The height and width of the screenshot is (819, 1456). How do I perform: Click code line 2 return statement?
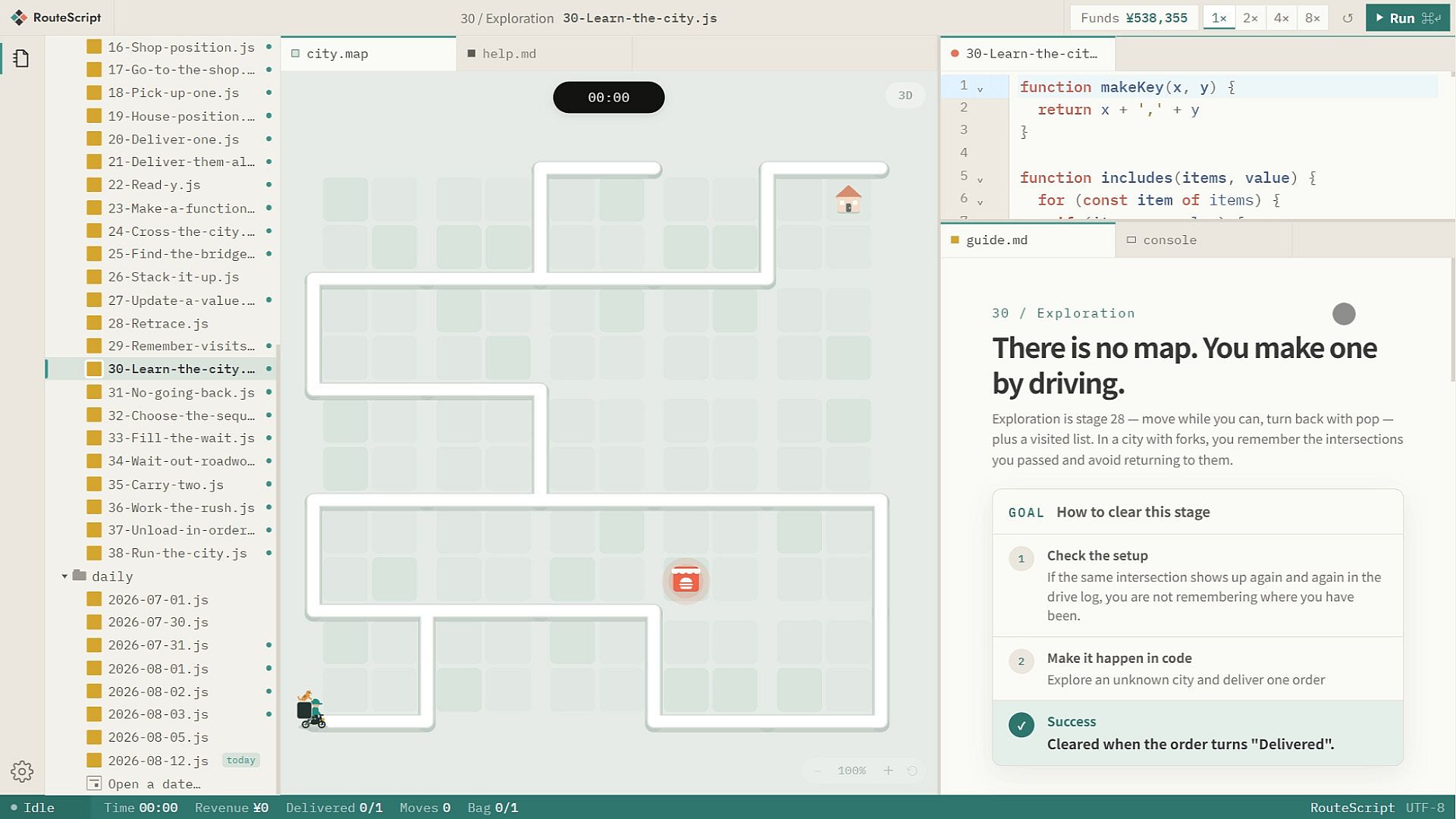click(1118, 109)
